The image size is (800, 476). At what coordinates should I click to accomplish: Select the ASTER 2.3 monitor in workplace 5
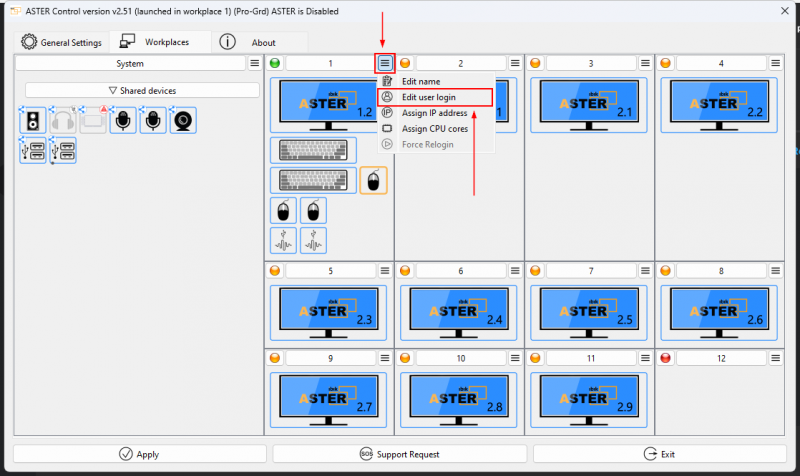click(x=329, y=313)
